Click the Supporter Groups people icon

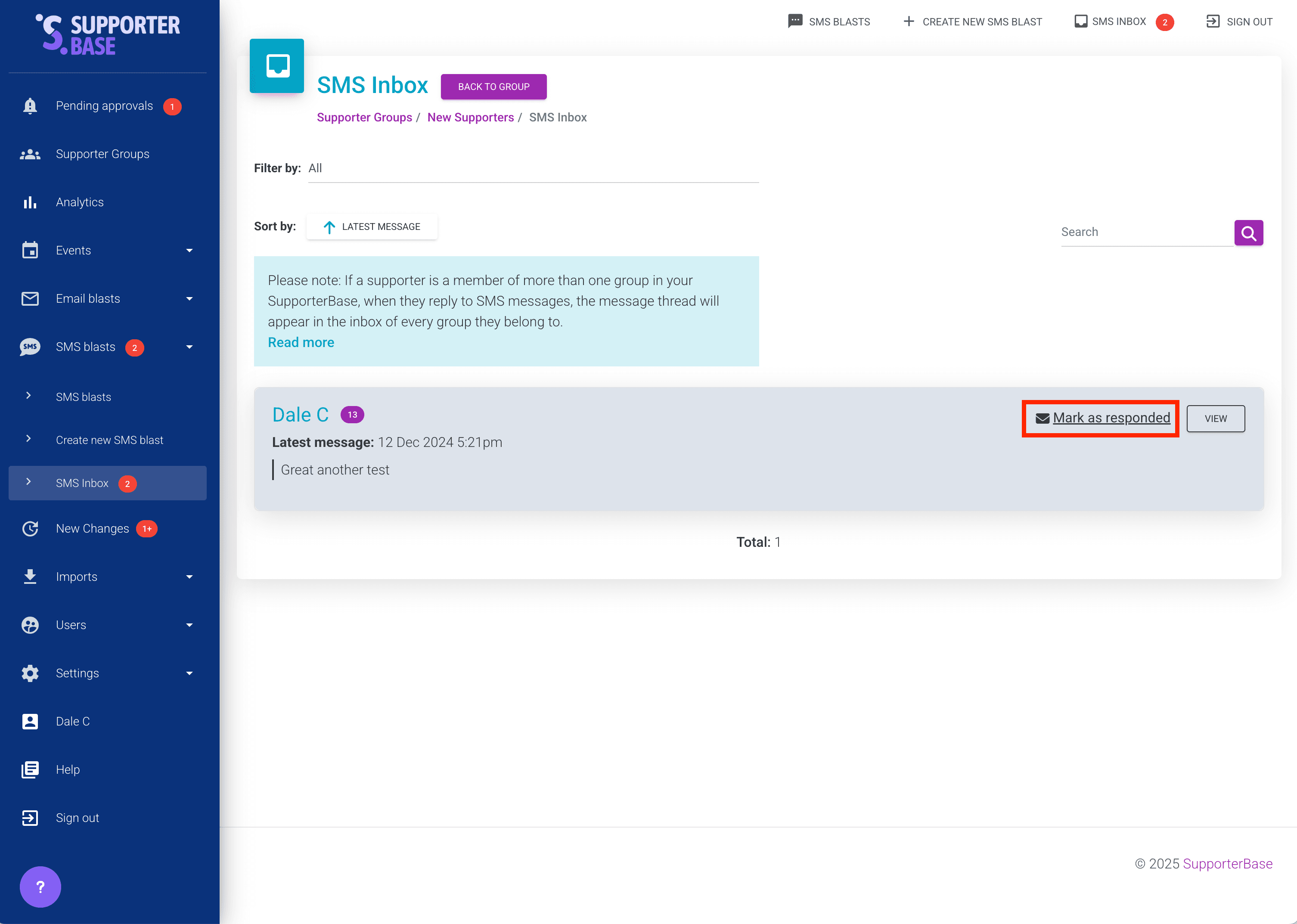30,154
